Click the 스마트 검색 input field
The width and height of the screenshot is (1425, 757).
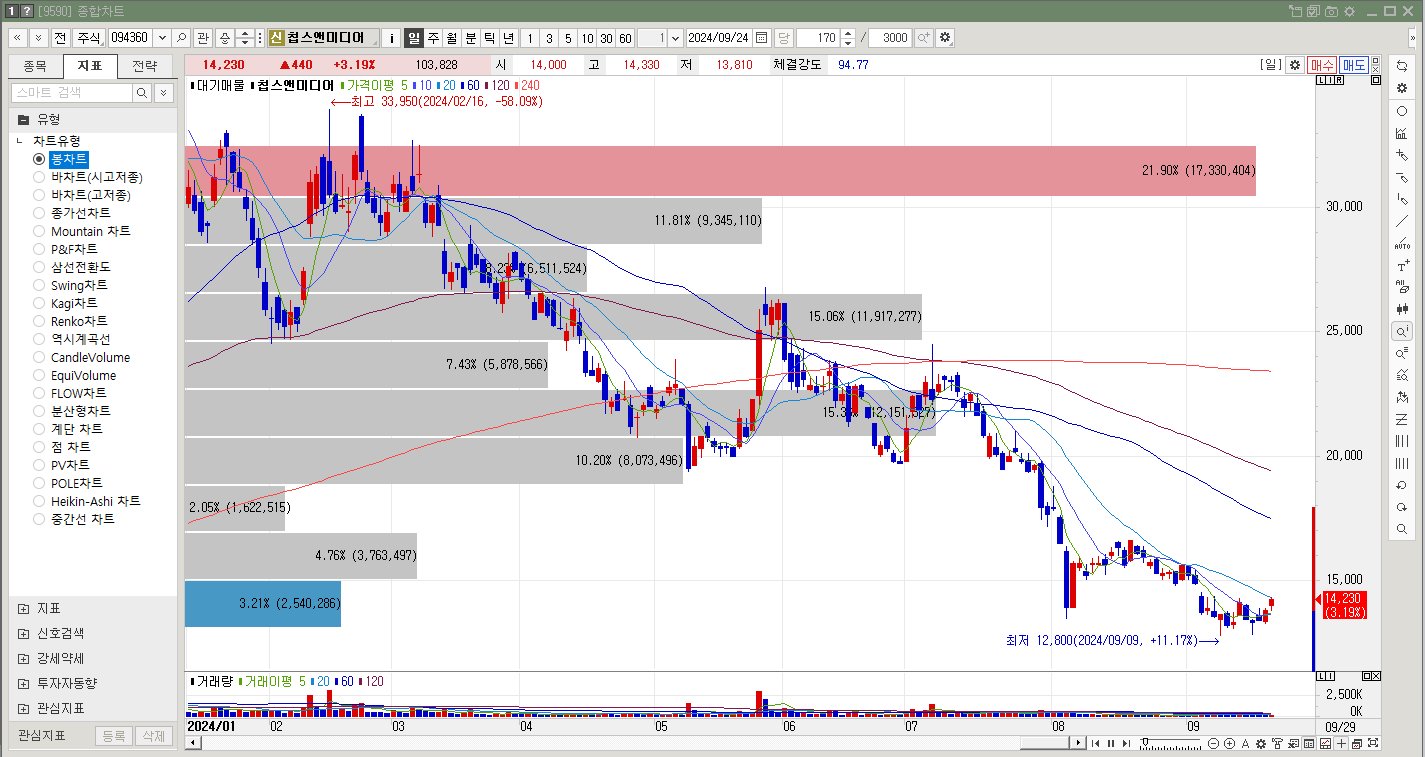71,93
